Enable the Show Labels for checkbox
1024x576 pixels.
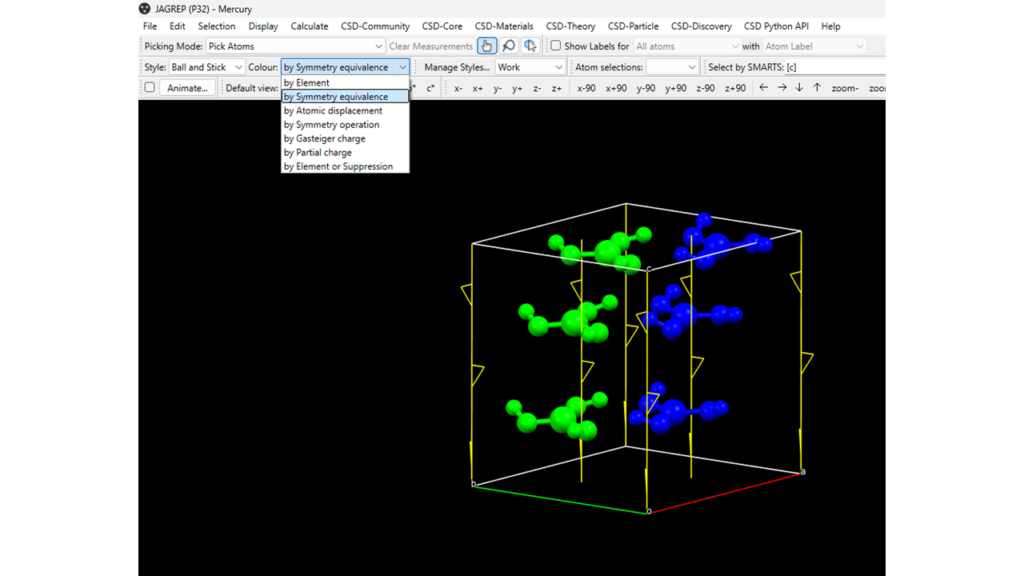pyautogui.click(x=556, y=46)
